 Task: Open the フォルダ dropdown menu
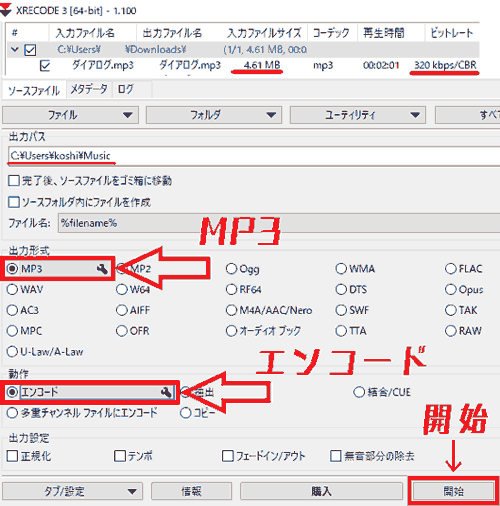point(214,115)
